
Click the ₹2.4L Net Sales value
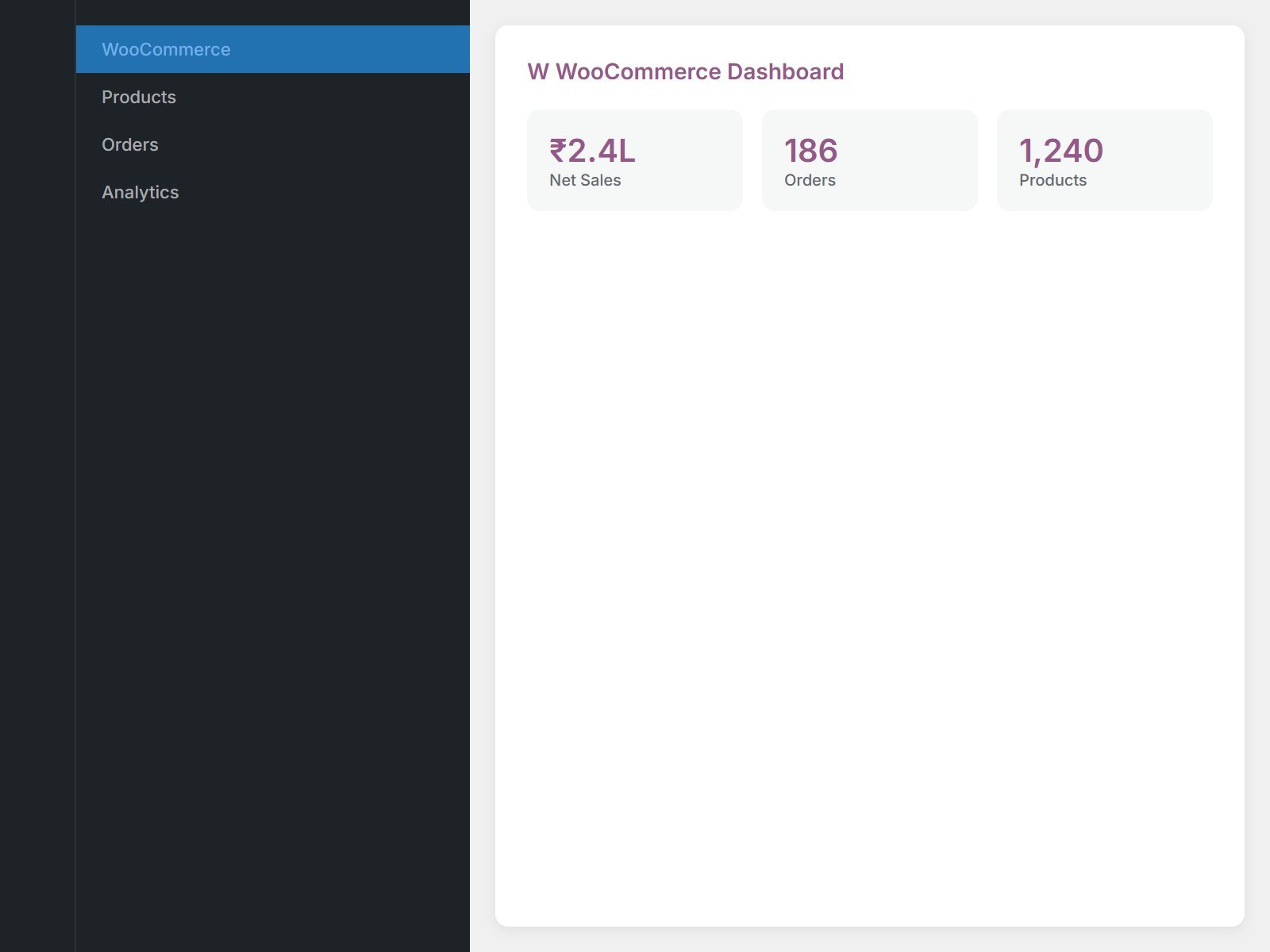point(592,151)
